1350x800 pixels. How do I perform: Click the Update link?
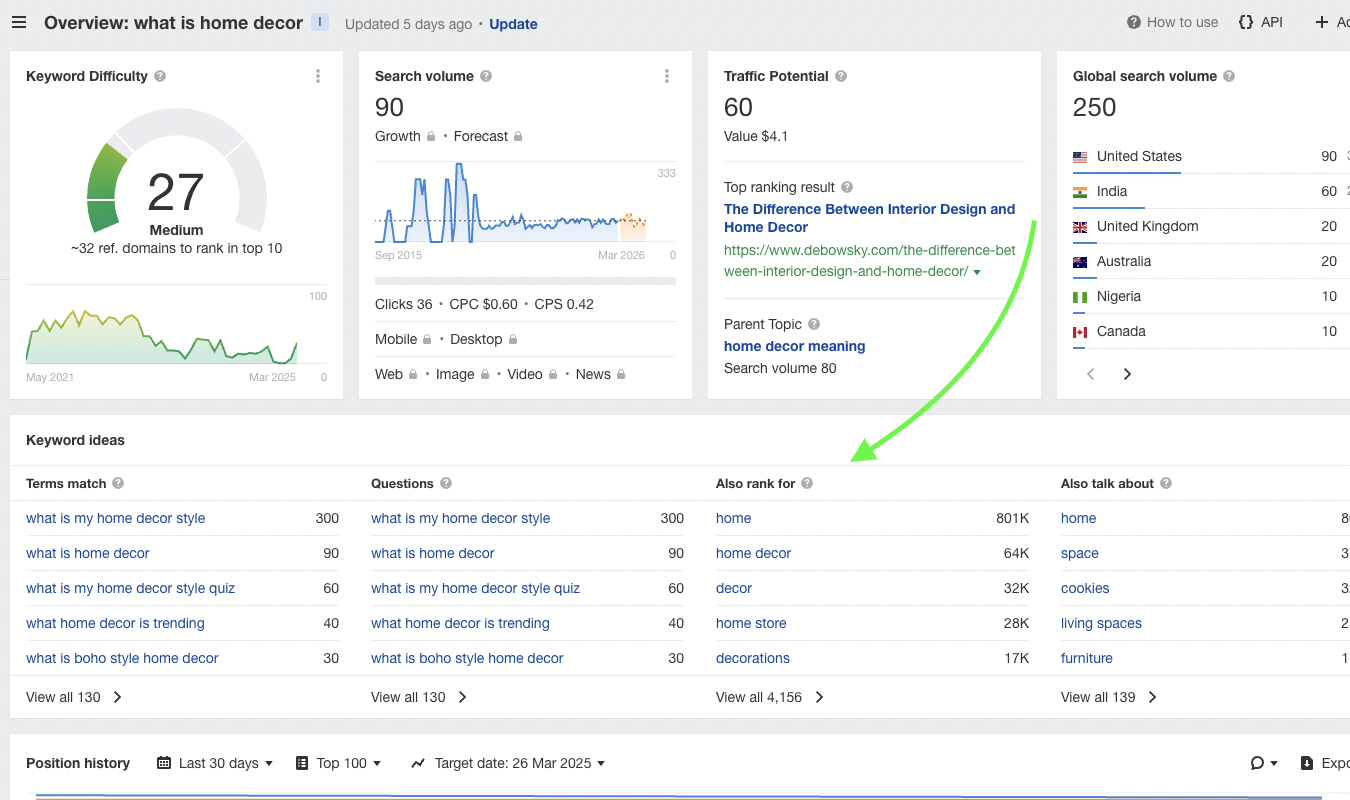[x=513, y=24]
